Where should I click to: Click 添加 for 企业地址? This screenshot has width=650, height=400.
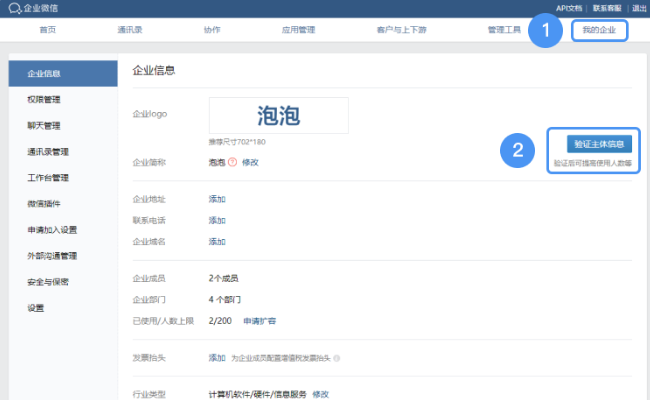(x=217, y=199)
